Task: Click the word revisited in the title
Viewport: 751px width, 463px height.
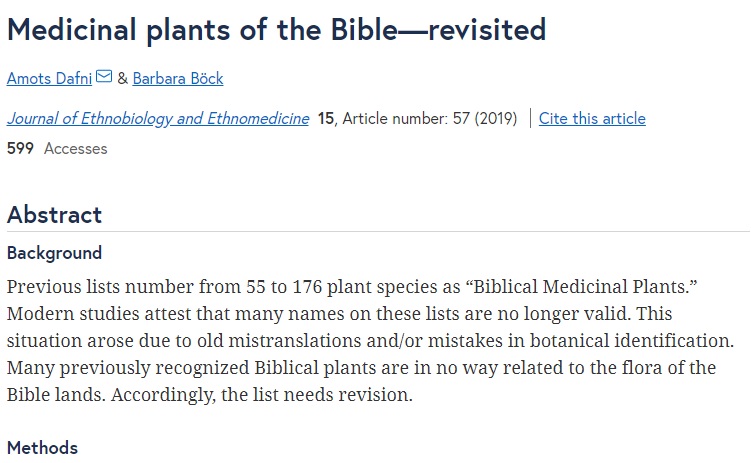Action: pos(487,30)
